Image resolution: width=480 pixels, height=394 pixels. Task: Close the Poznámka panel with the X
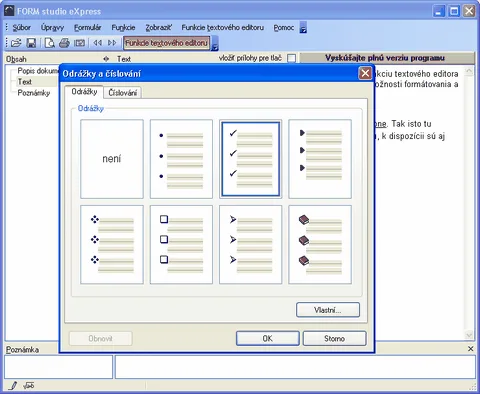(x=471, y=349)
